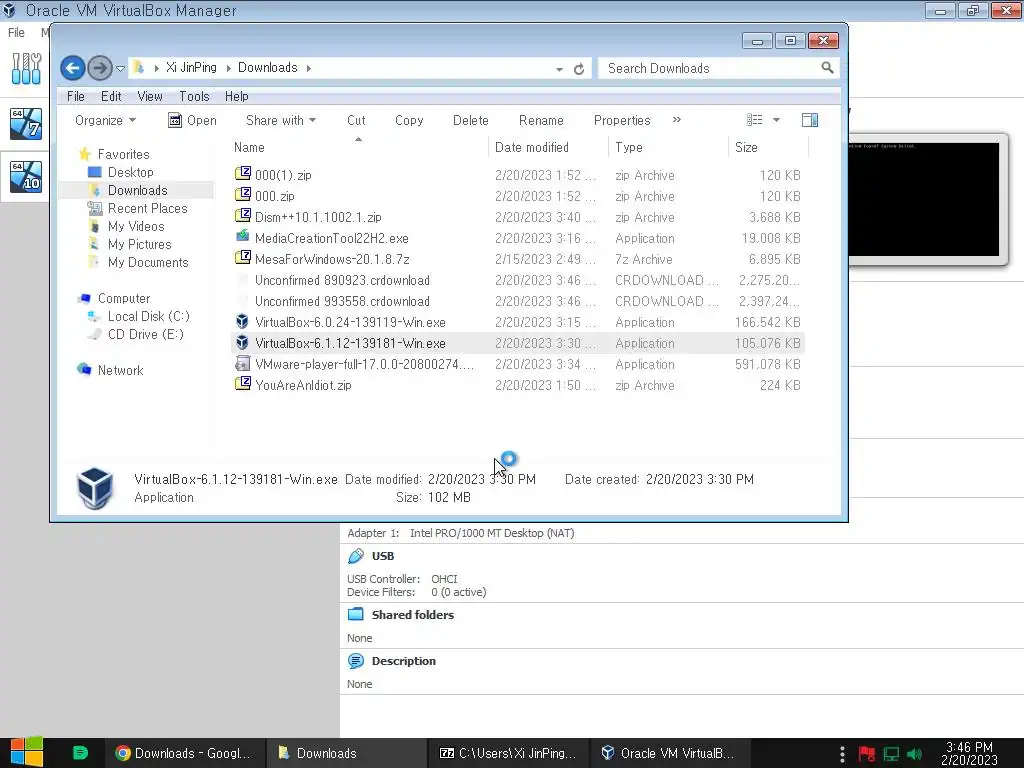Viewport: 1024px width, 768px height.
Task: Click the Forward arrow in Explorer
Action: [x=100, y=68]
